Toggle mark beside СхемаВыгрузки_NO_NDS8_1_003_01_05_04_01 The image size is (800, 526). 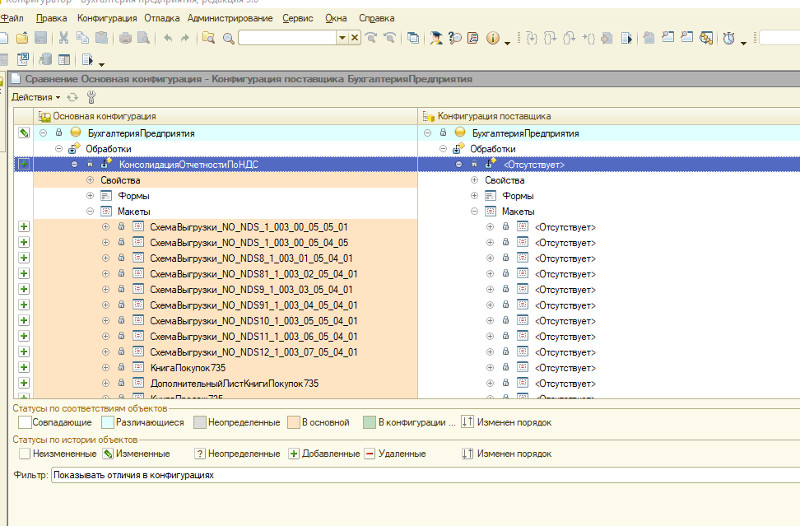pos(24,258)
